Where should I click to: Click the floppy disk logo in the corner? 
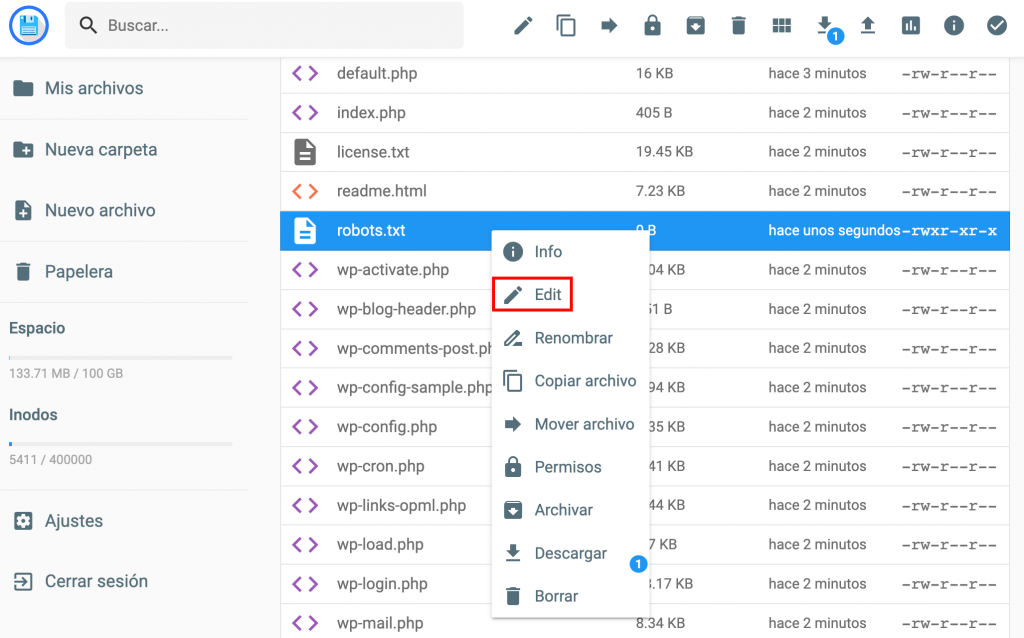point(28,25)
